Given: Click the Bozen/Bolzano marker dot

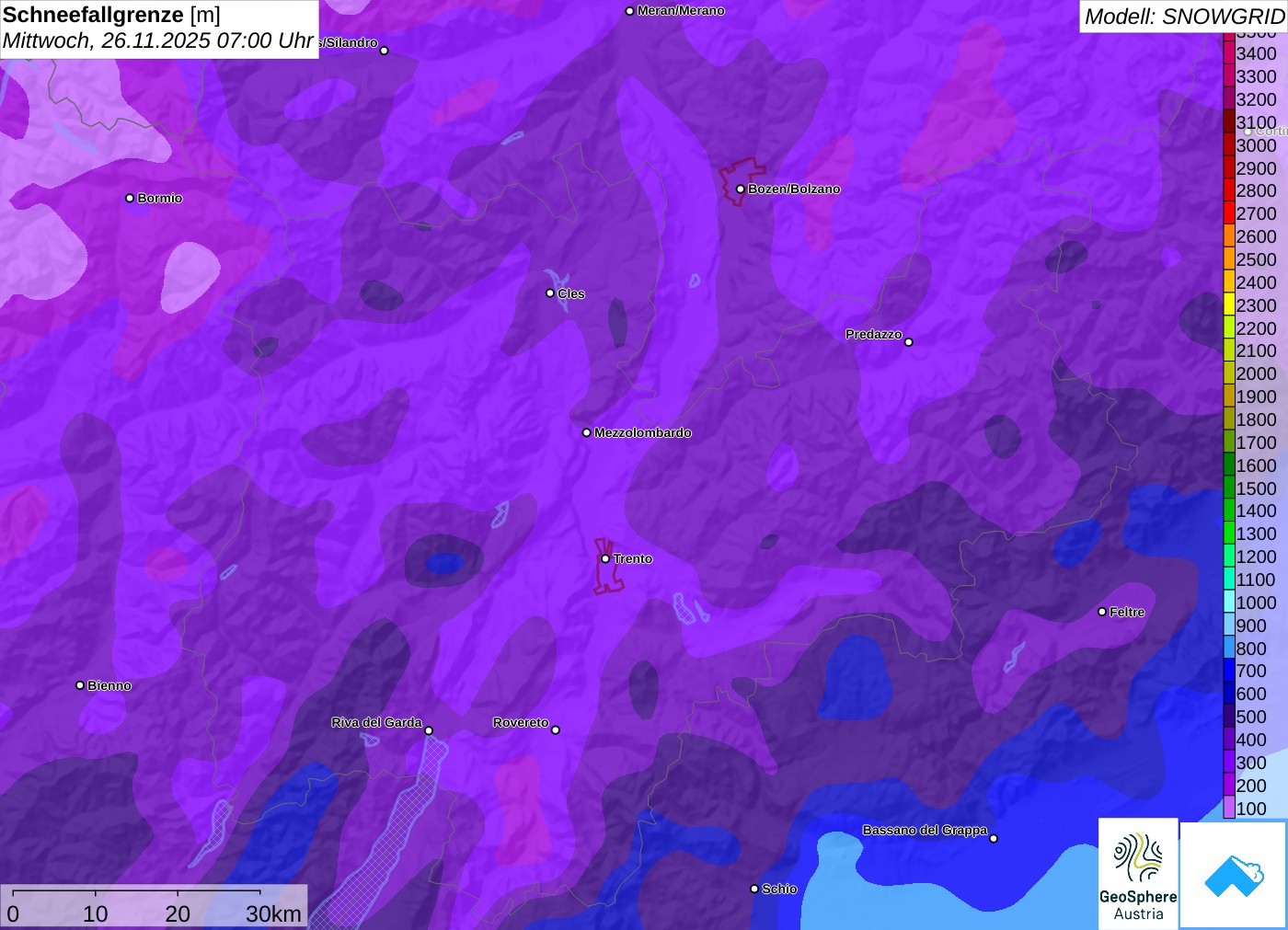Looking at the screenshot, I should point(740,189).
